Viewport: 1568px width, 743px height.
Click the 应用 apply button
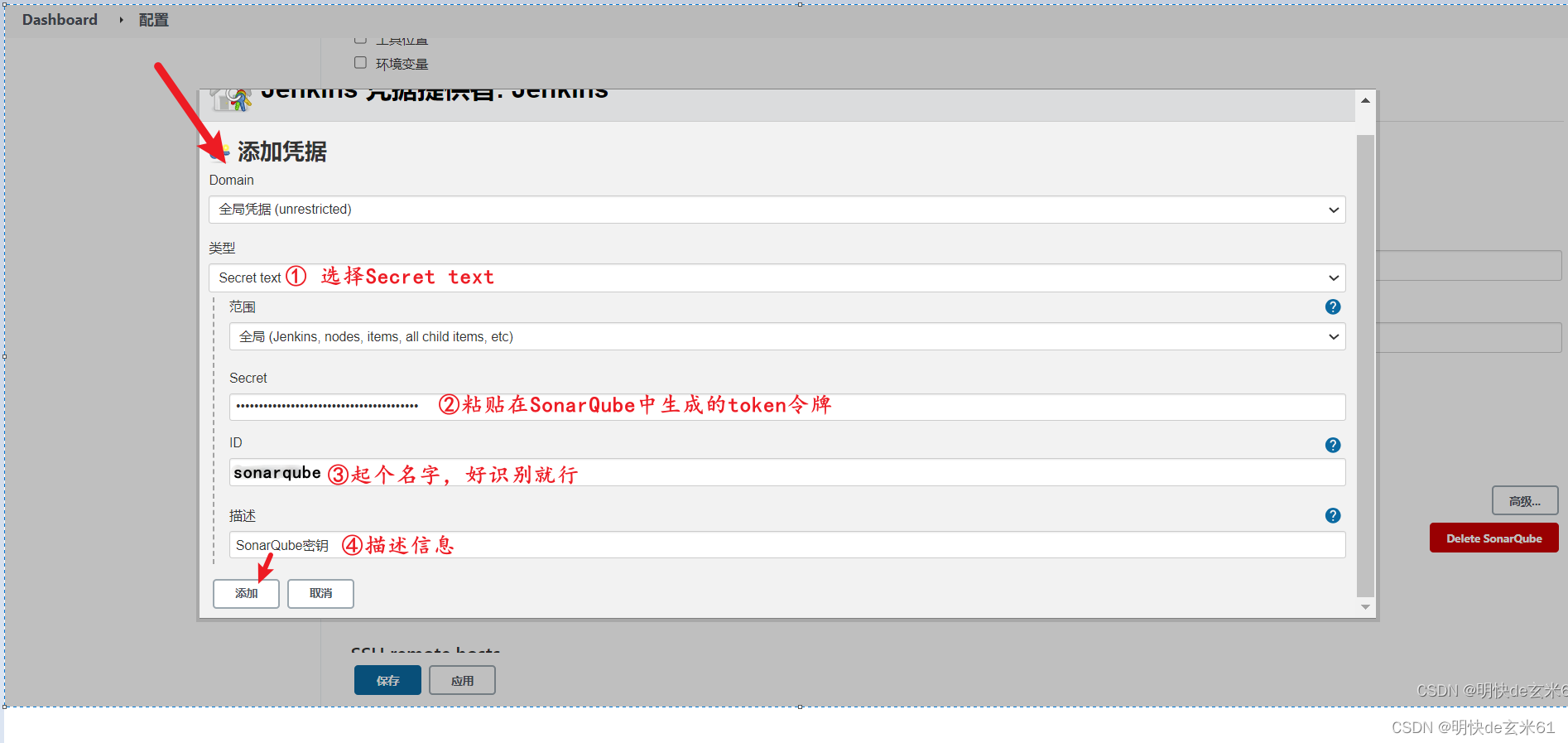coord(462,680)
